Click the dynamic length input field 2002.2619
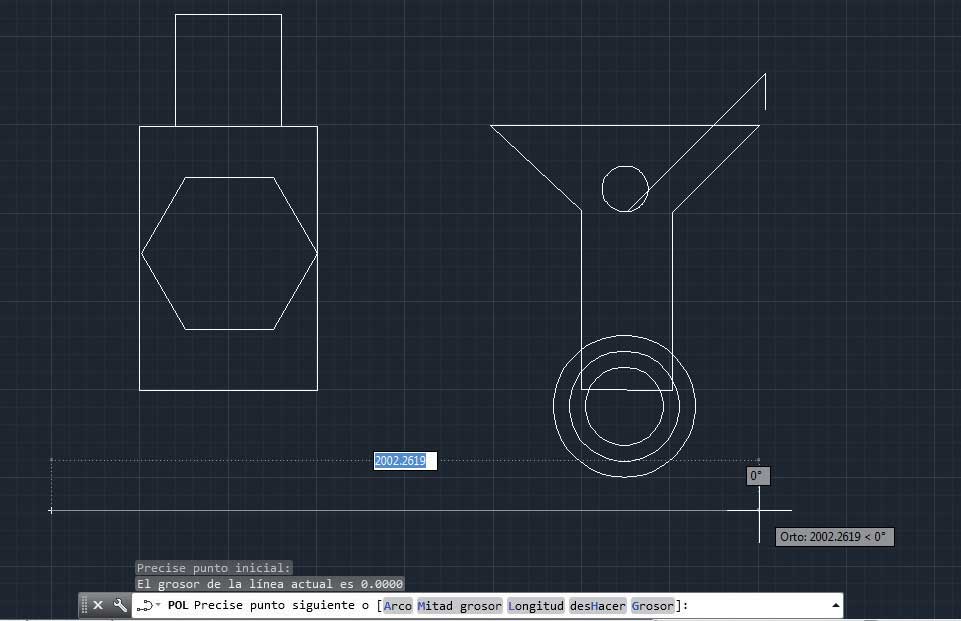Image resolution: width=961 pixels, height=621 pixels. (x=405, y=461)
